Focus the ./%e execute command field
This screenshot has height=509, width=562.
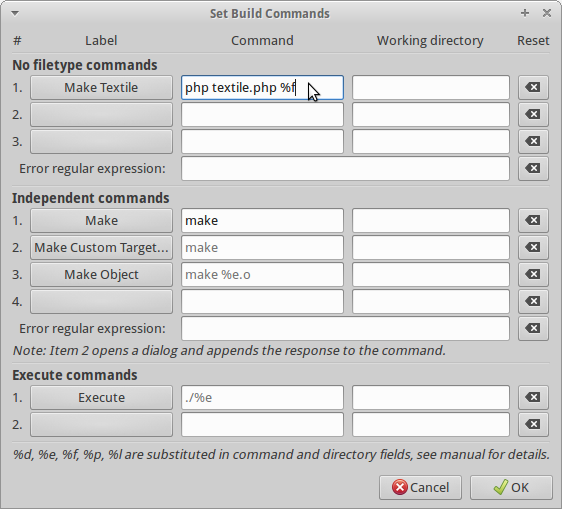[x=262, y=397]
